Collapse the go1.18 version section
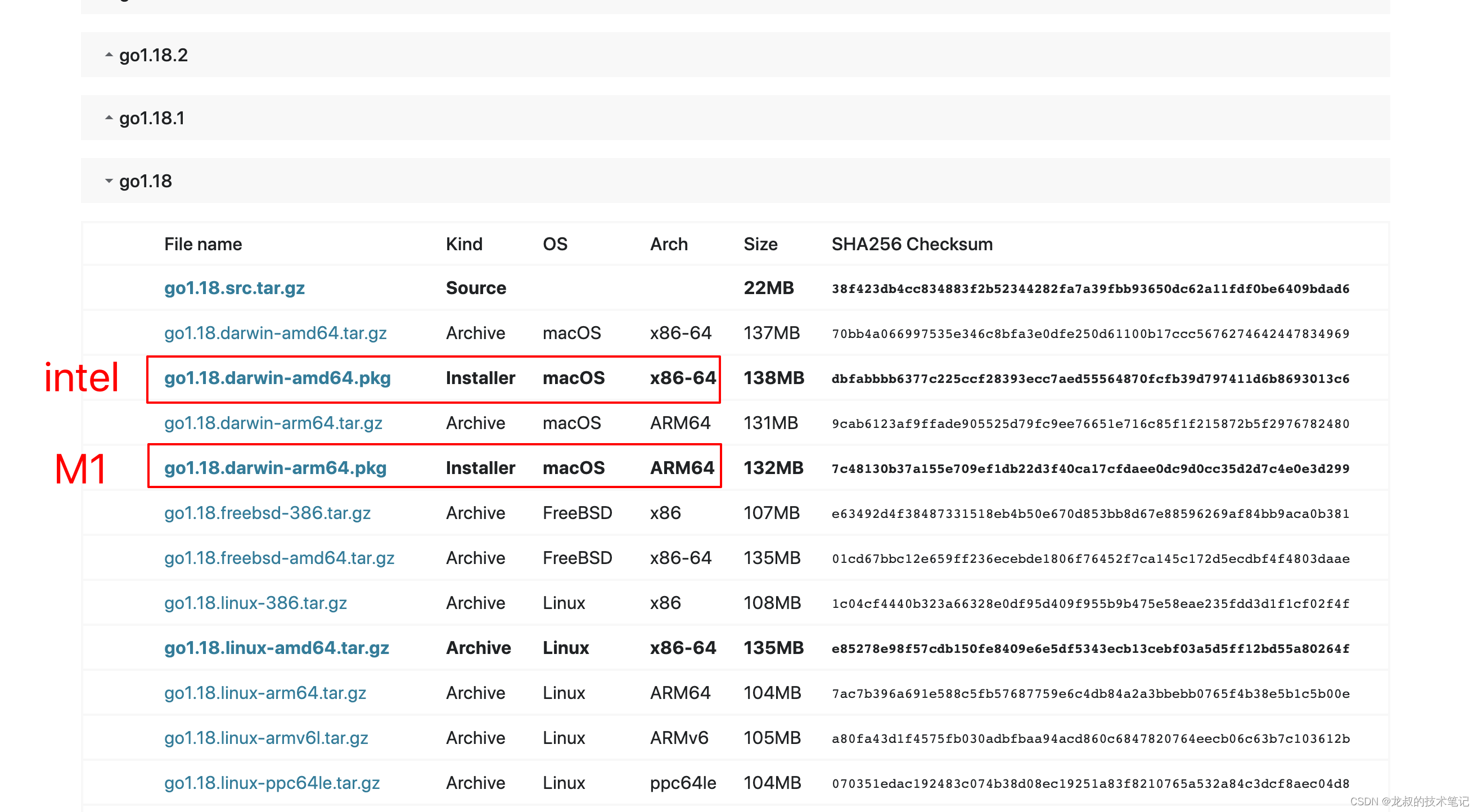 (145, 181)
